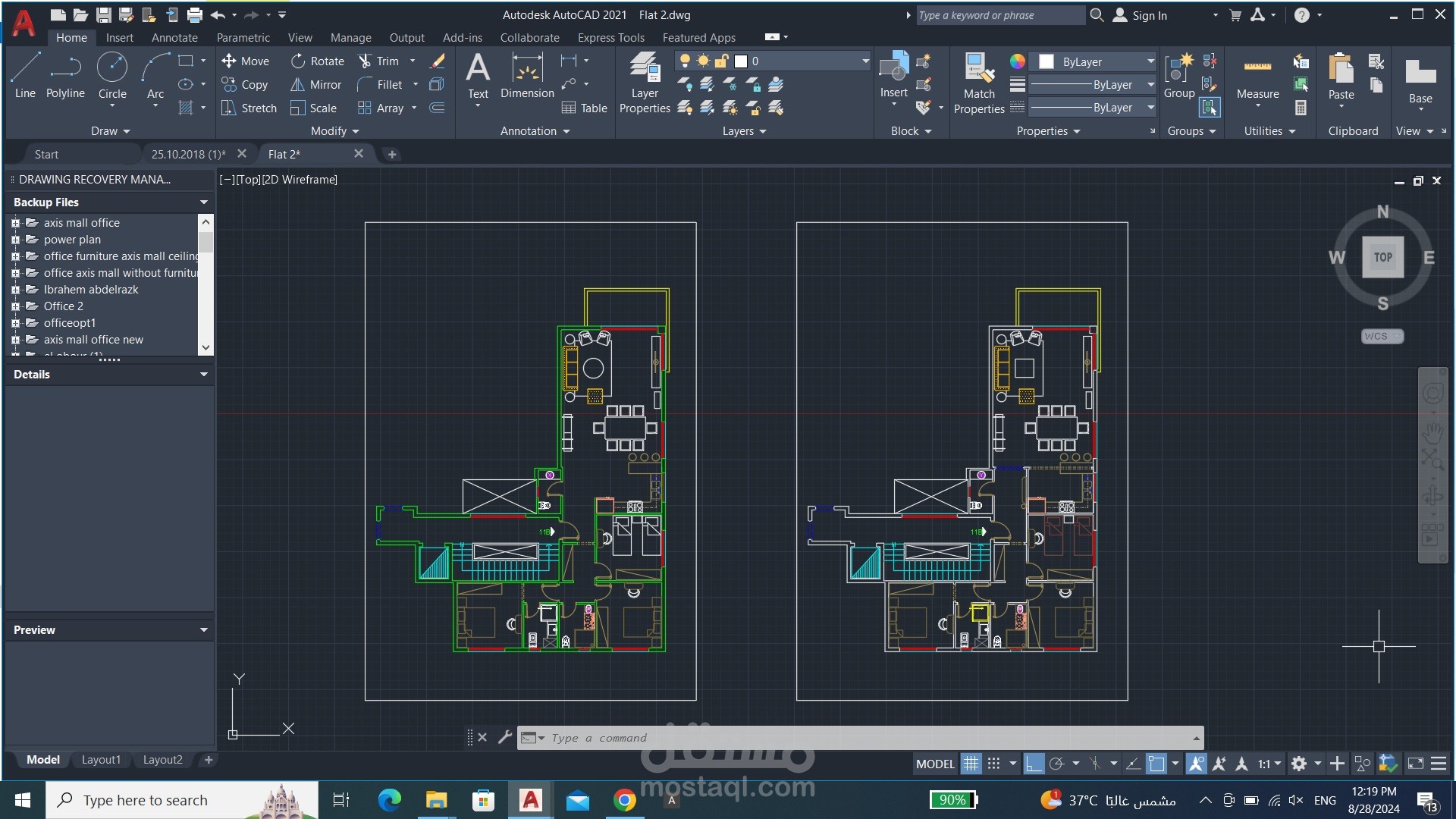Open the Dimension tool

(527, 76)
